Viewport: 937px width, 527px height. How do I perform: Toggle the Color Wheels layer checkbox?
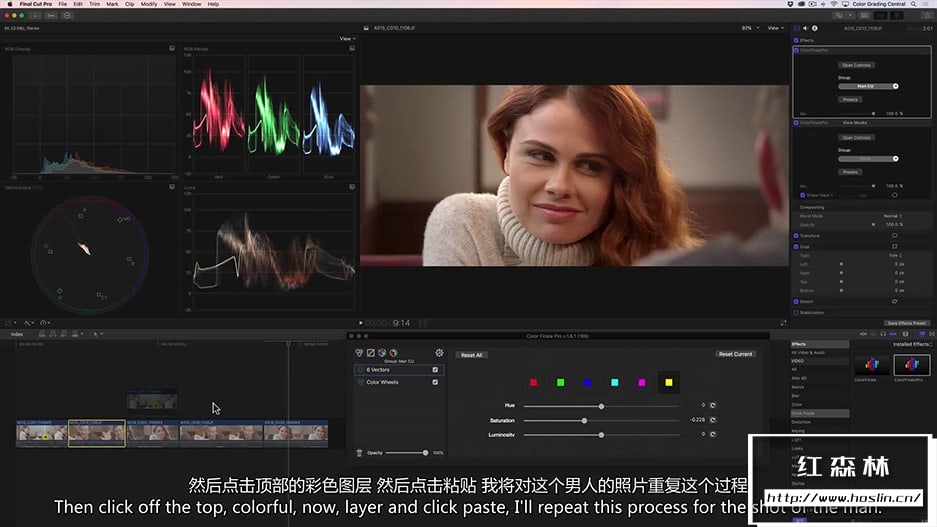(x=435, y=382)
